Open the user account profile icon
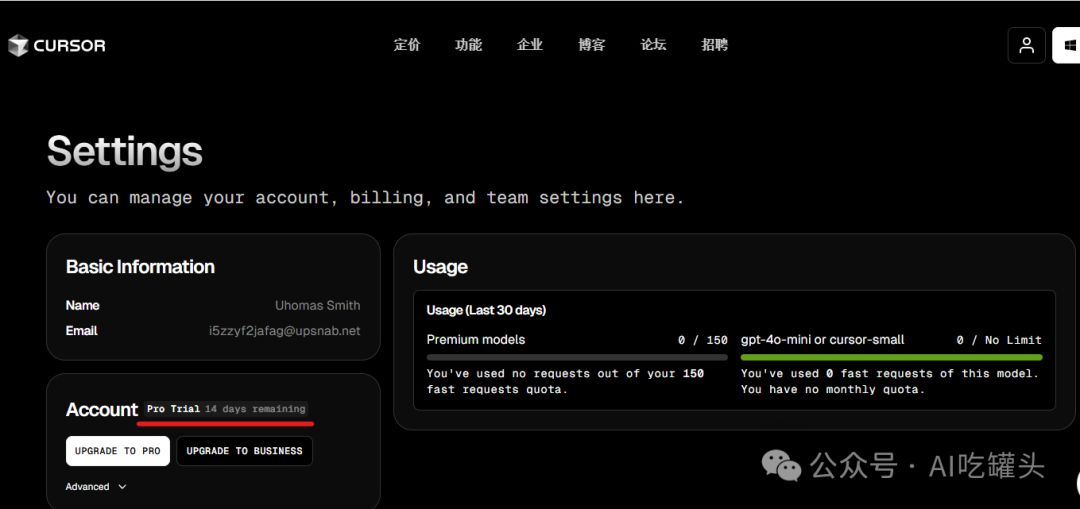This screenshot has width=1080, height=509. point(1026,45)
